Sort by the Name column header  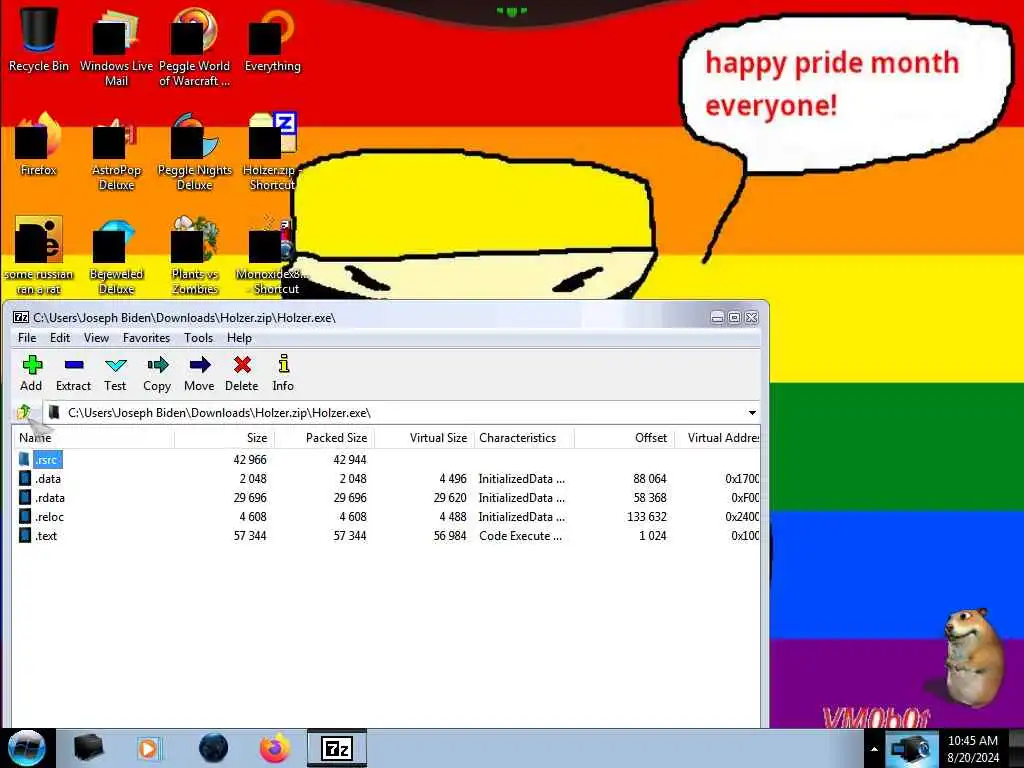[x=93, y=438]
